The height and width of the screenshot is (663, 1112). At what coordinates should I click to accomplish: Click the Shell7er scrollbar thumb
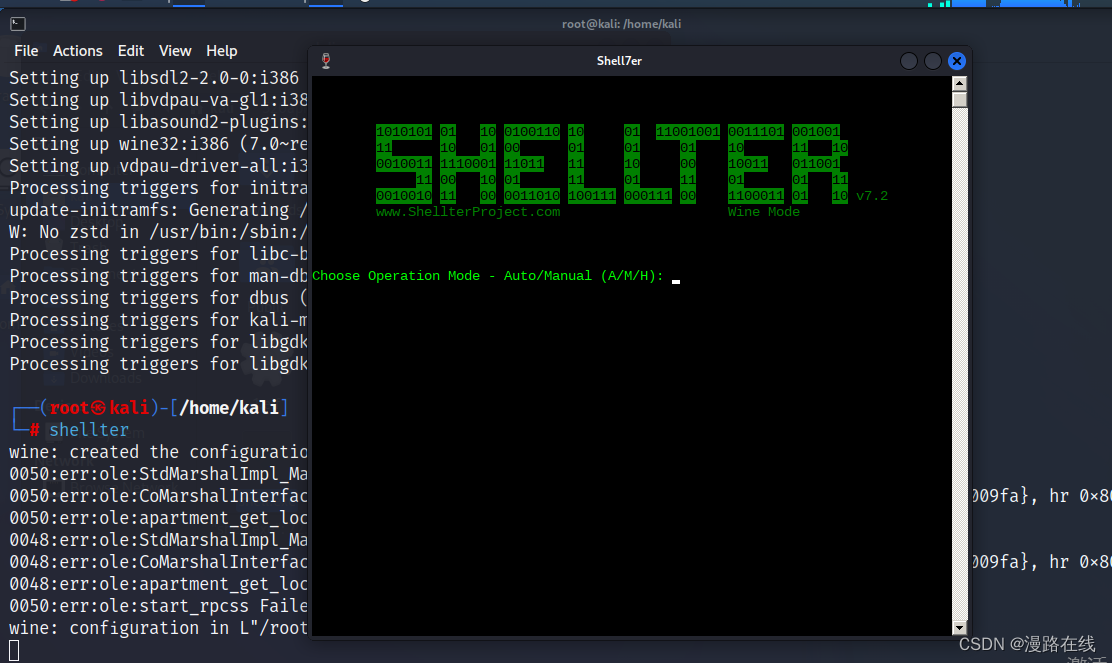coord(960,99)
